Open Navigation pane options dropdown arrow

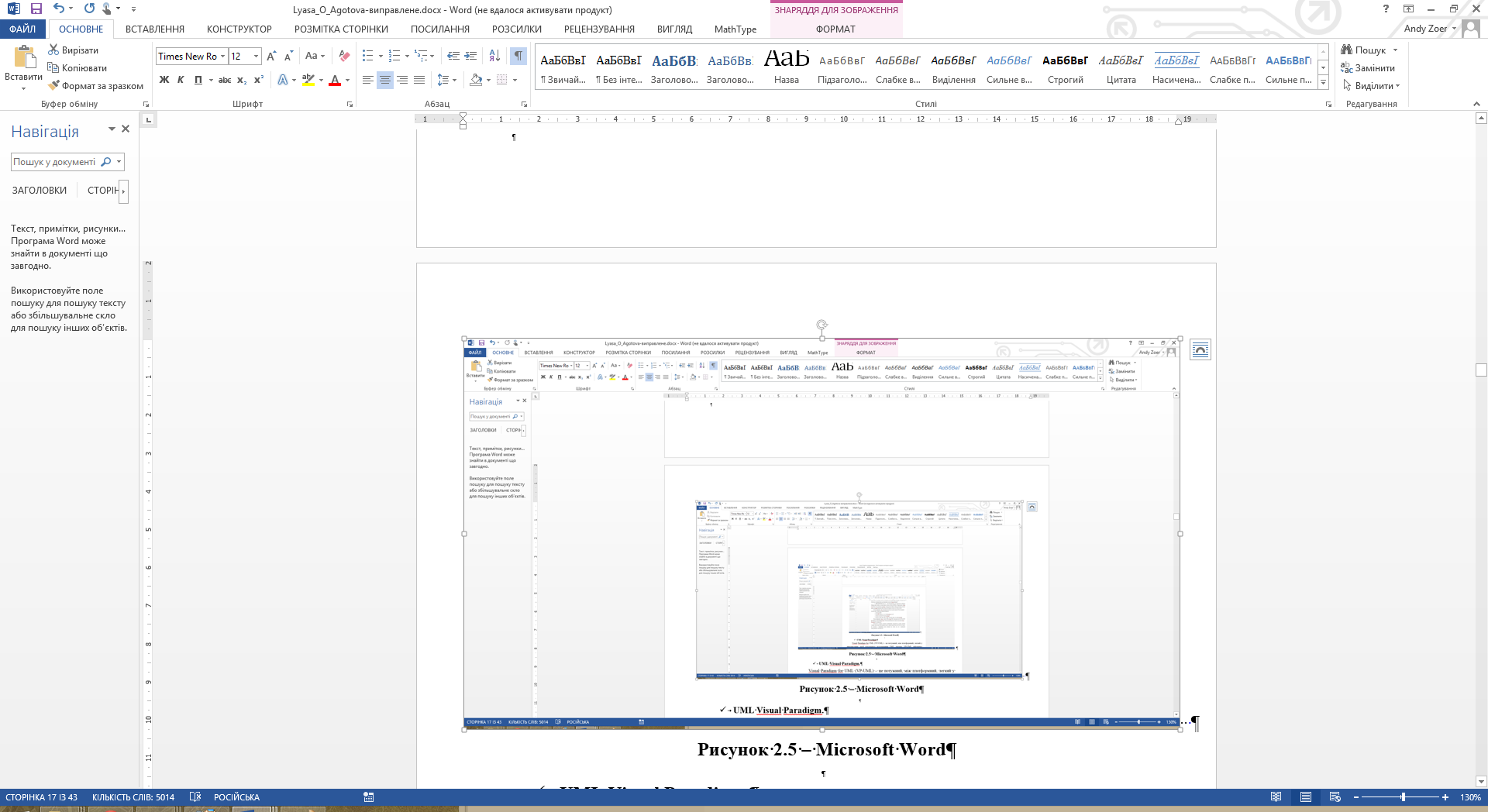click(x=112, y=129)
